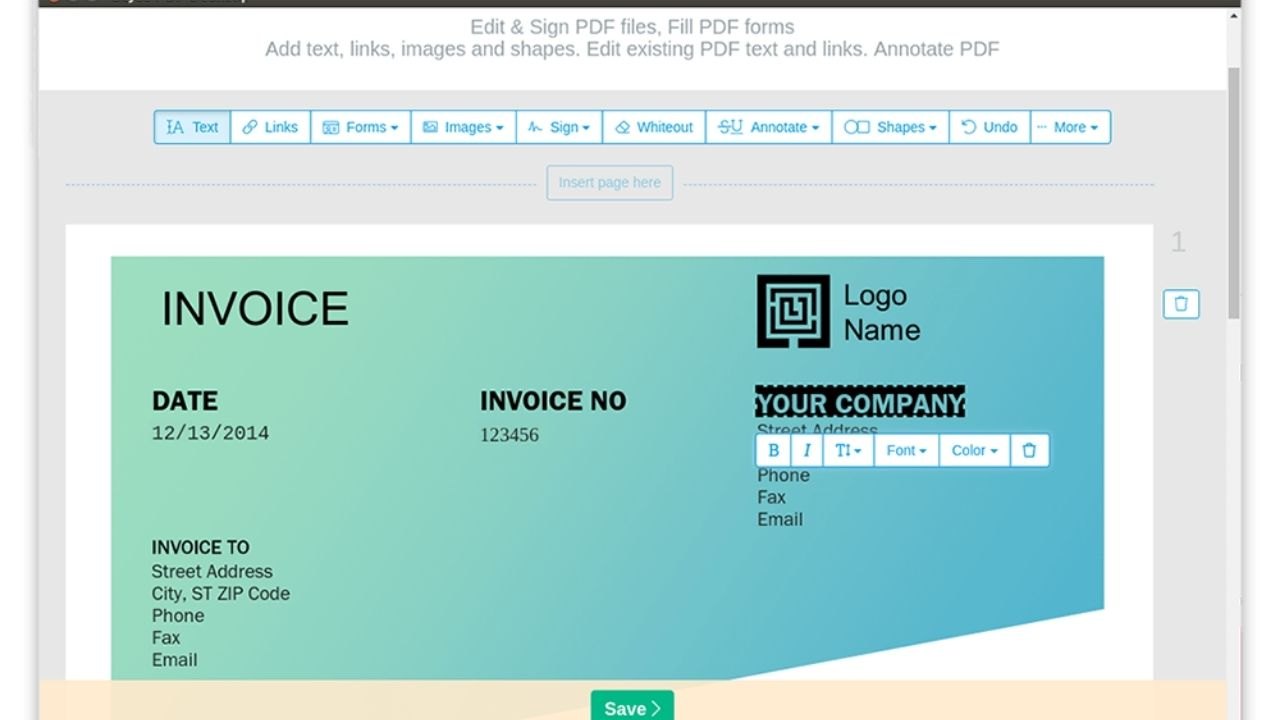1280x720 pixels.
Task: Toggle italic on the selected text
Action: pos(806,450)
